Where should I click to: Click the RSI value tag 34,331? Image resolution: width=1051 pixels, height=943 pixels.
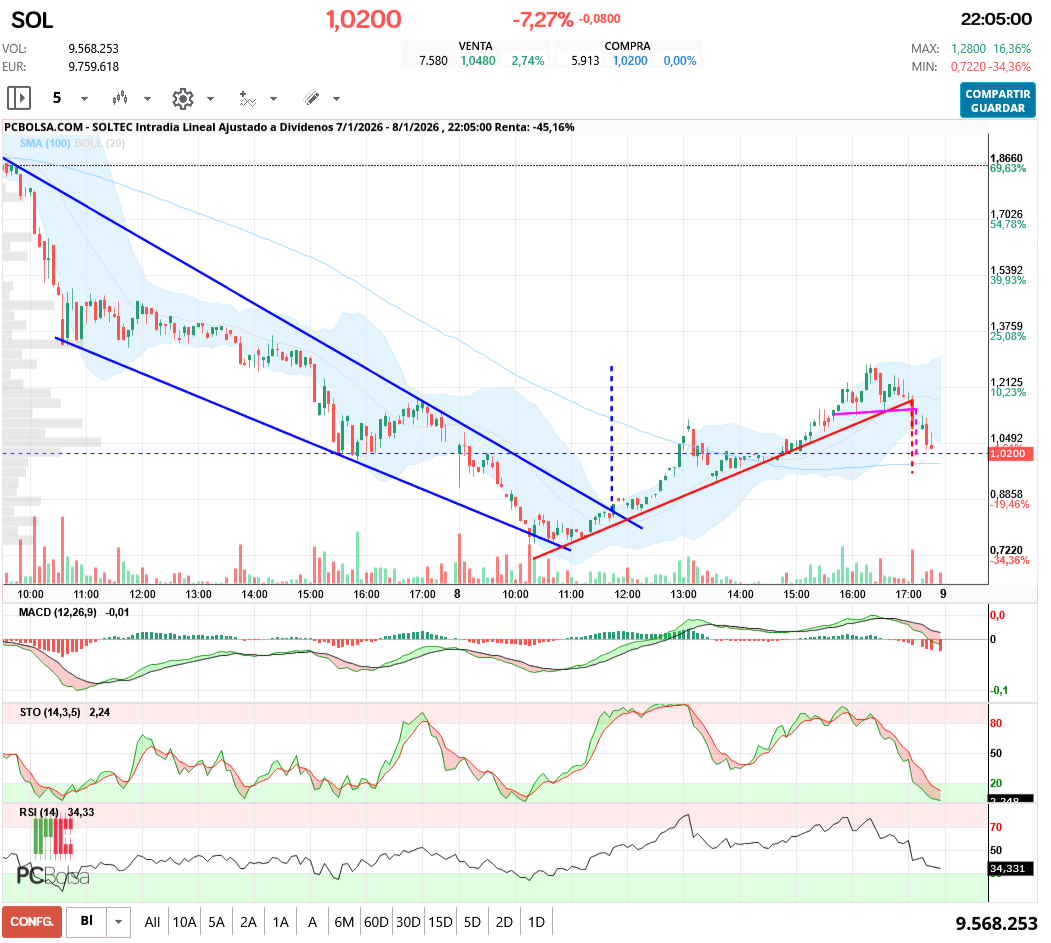(x=1011, y=869)
